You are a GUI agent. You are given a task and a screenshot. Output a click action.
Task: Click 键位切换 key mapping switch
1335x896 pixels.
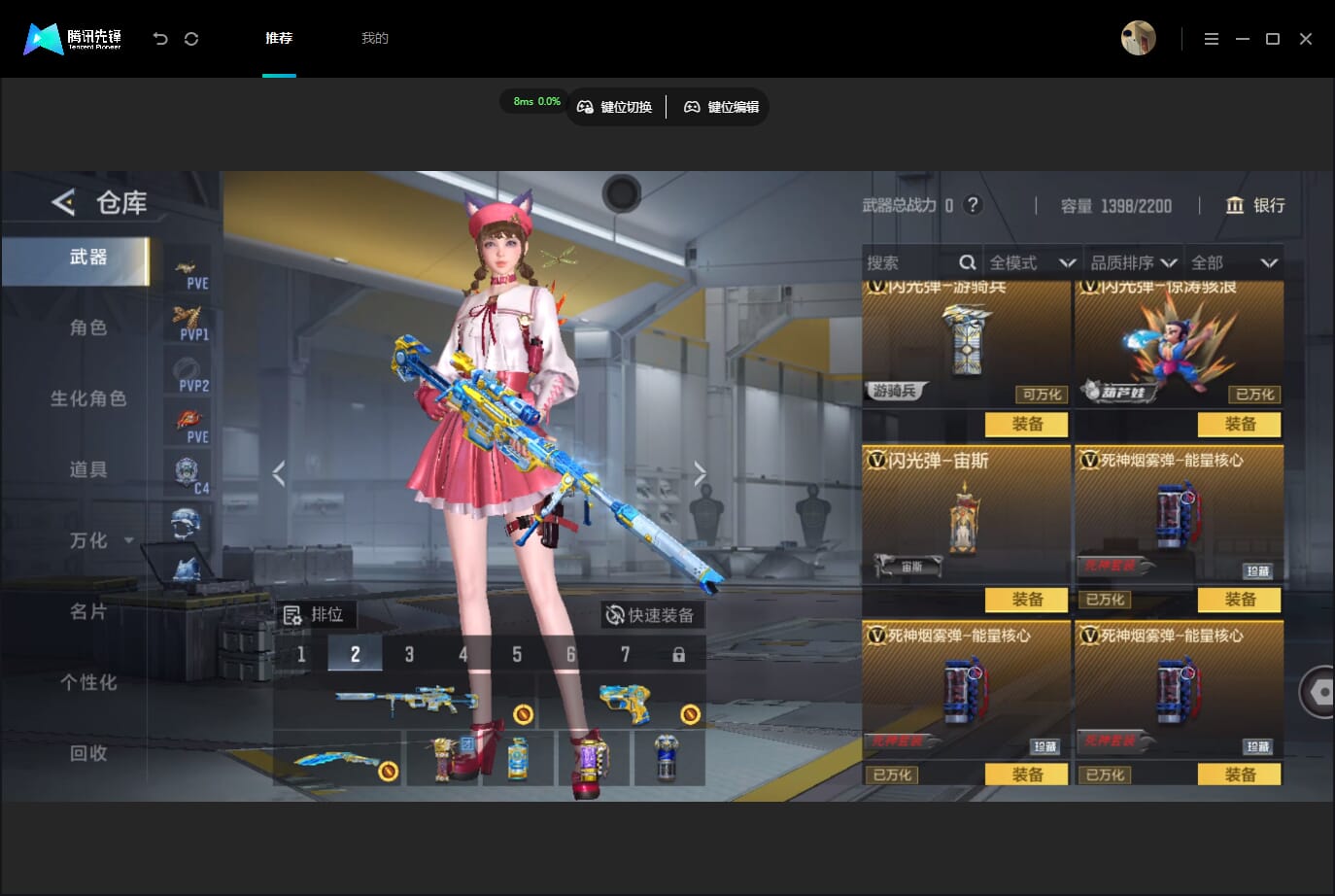coord(615,107)
